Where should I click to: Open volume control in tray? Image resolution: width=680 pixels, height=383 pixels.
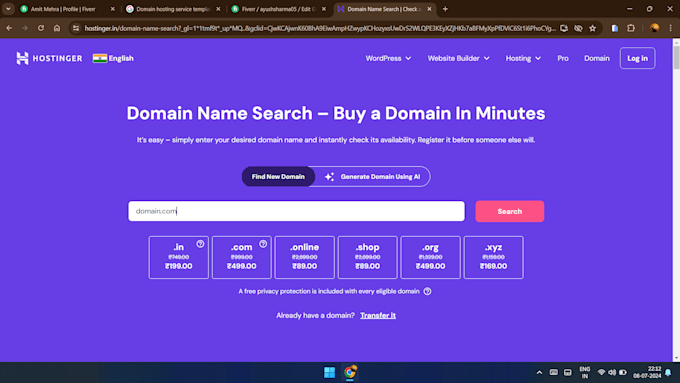tap(612, 372)
